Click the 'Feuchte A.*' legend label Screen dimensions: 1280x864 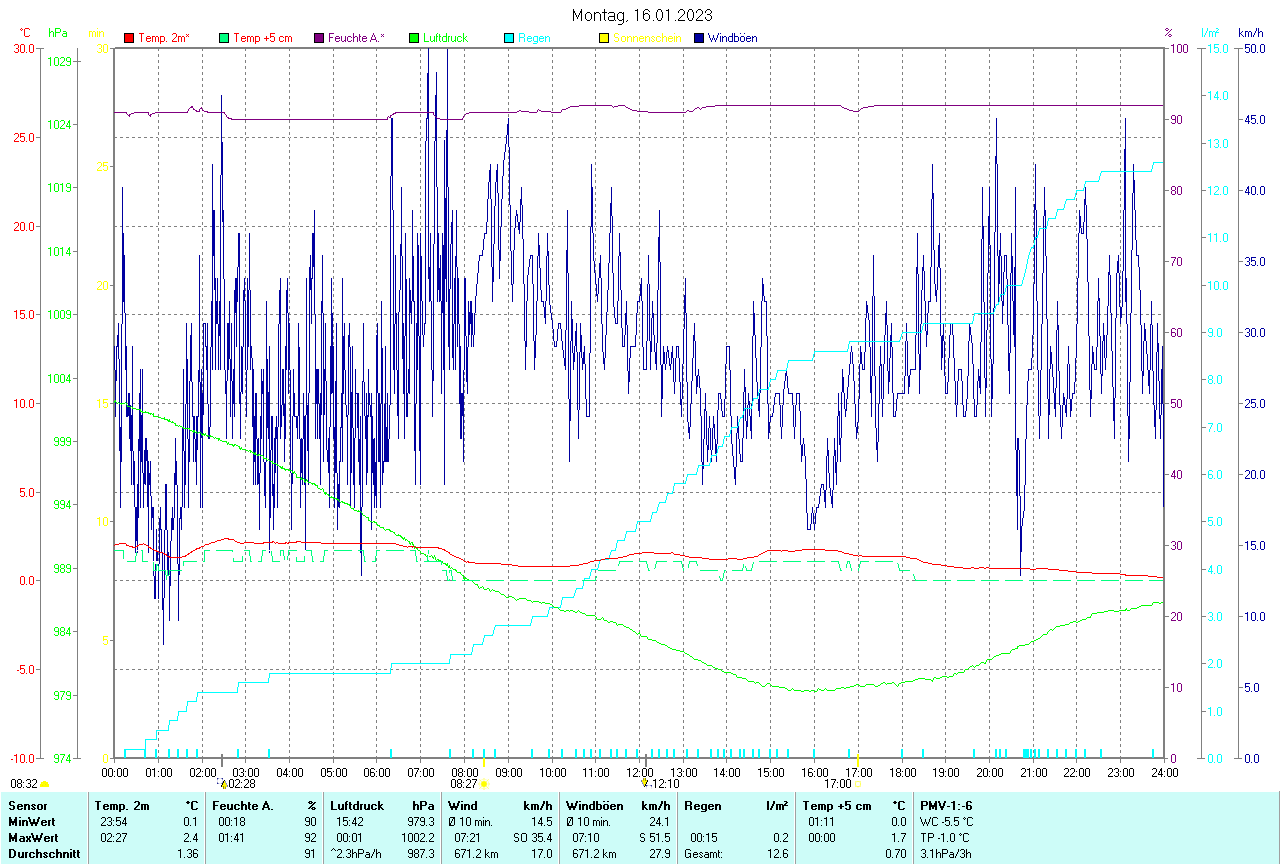tap(356, 38)
